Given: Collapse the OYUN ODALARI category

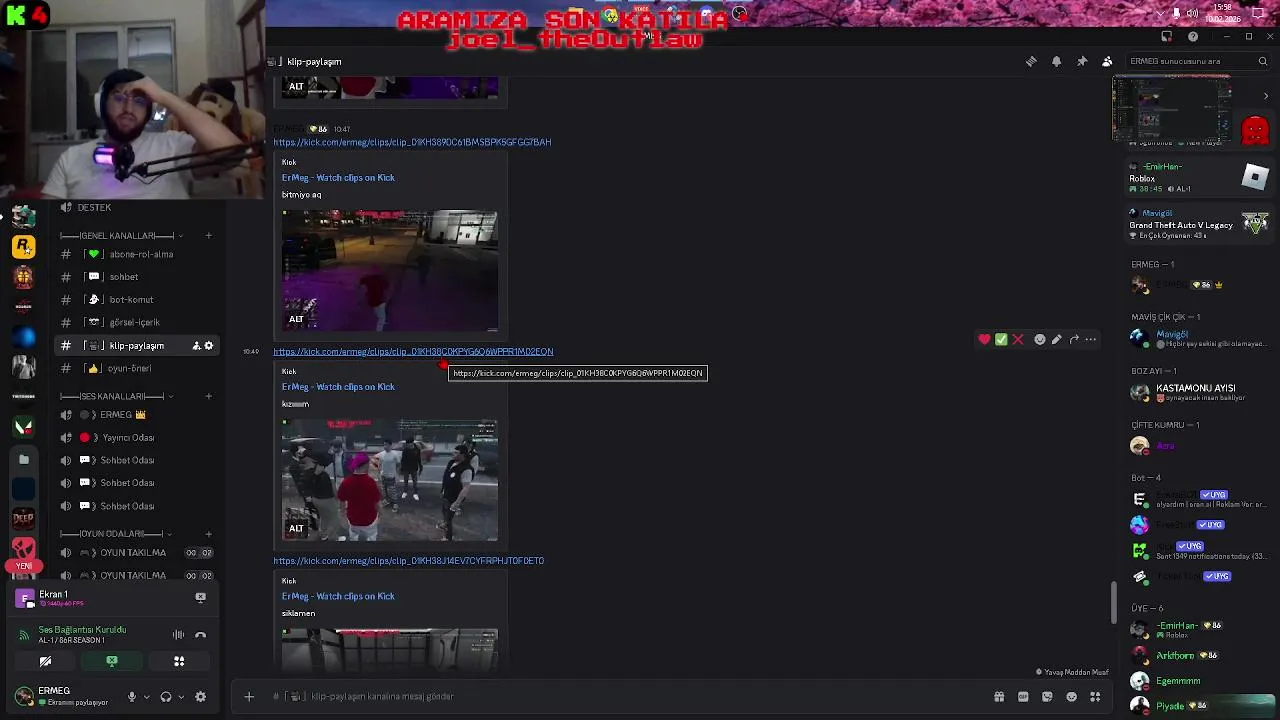Looking at the screenshot, I should [x=116, y=534].
